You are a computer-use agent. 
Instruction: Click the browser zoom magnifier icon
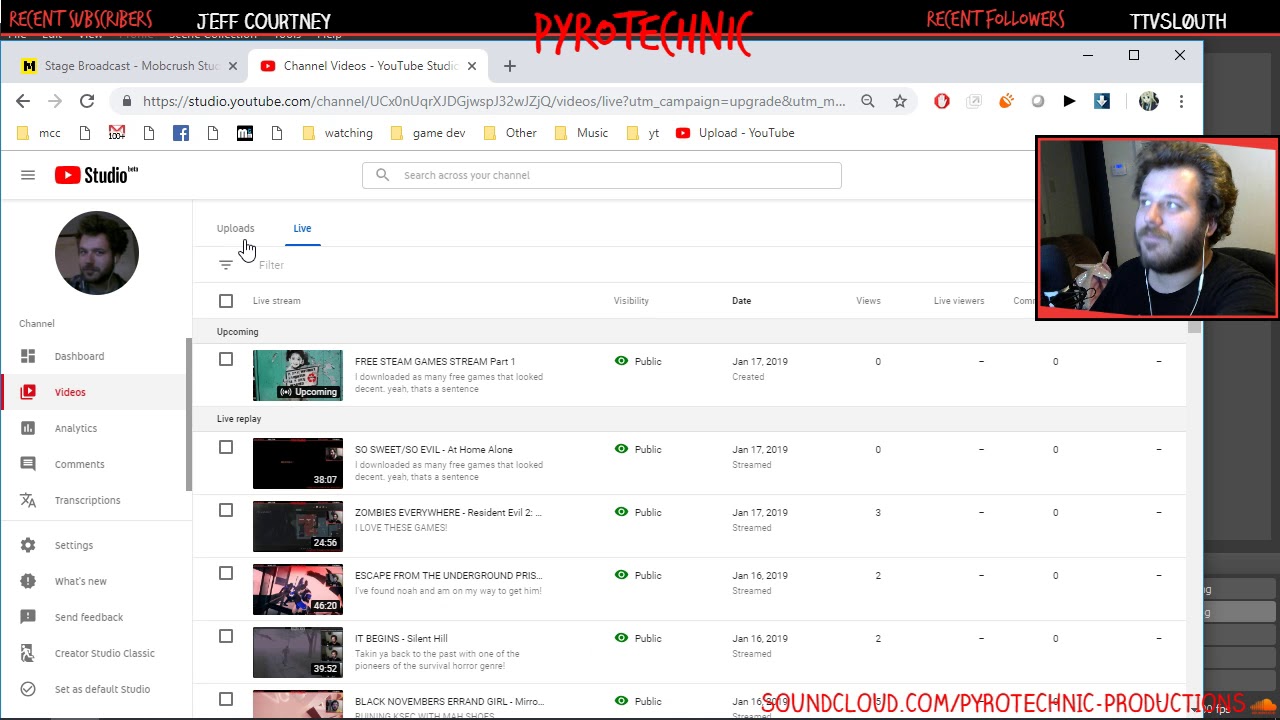(x=868, y=101)
